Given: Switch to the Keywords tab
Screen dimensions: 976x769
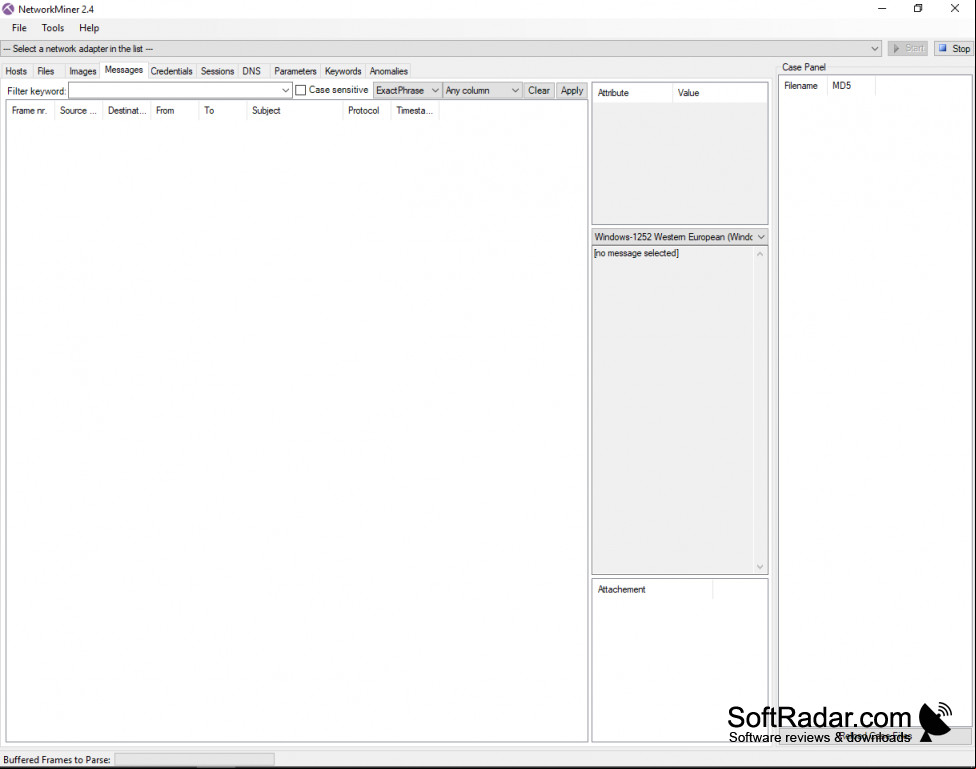Looking at the screenshot, I should (x=343, y=71).
